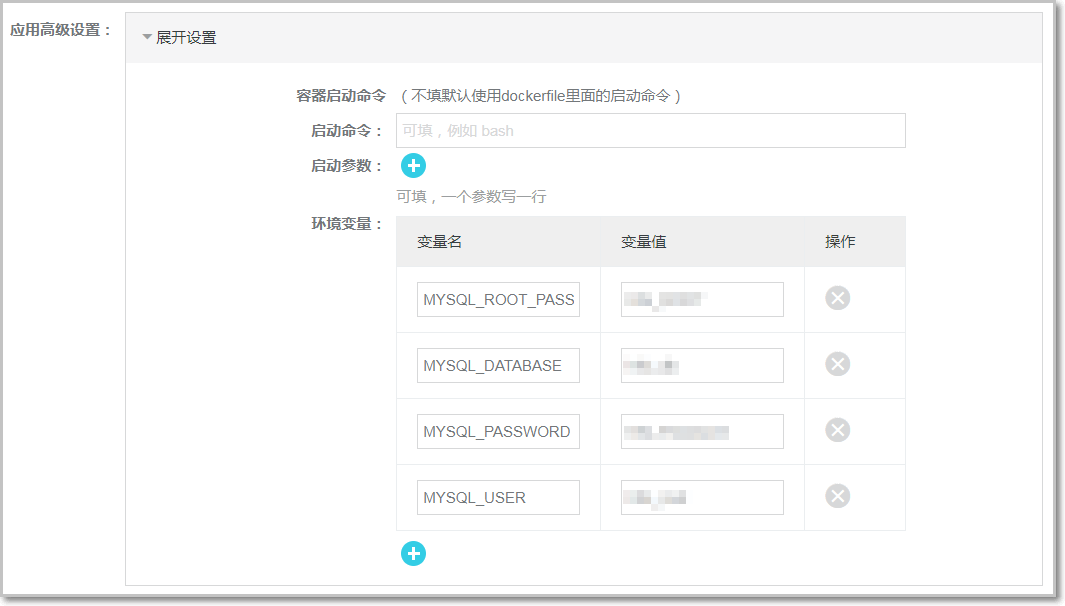Viewport: 1065px width, 606px height.
Task: Focus the value field for MYSQL_ROOT_PASS
Action: [702, 300]
